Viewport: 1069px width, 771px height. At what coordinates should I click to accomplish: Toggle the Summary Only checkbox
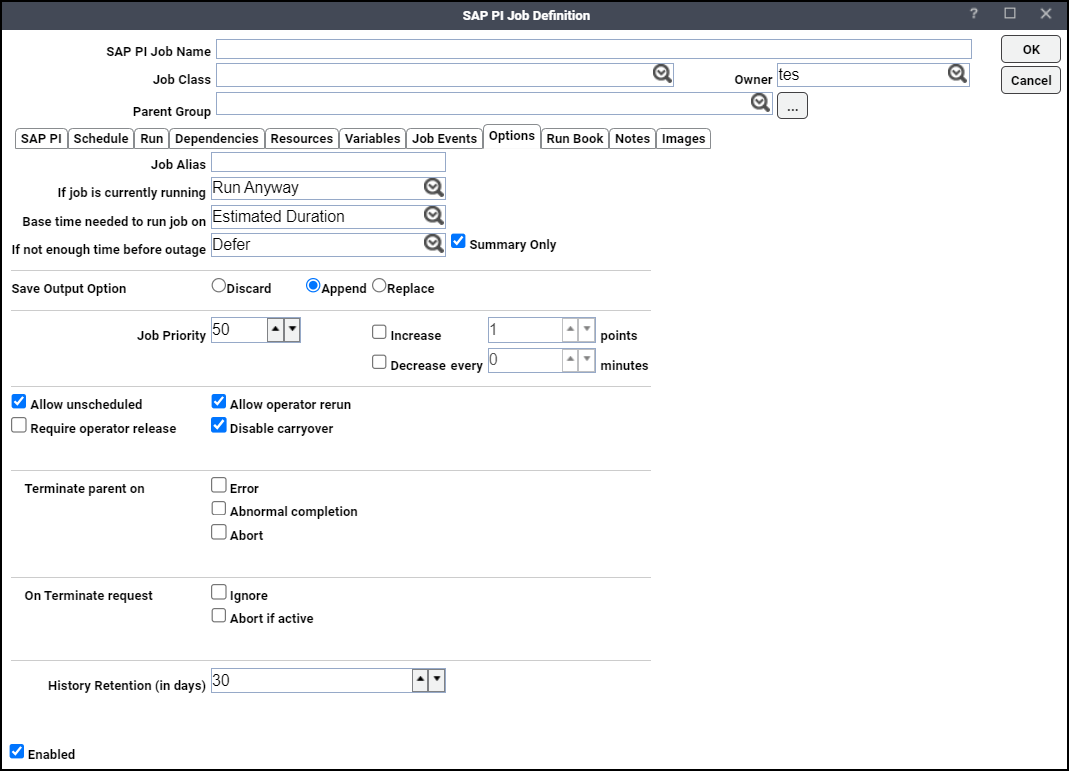(458, 241)
